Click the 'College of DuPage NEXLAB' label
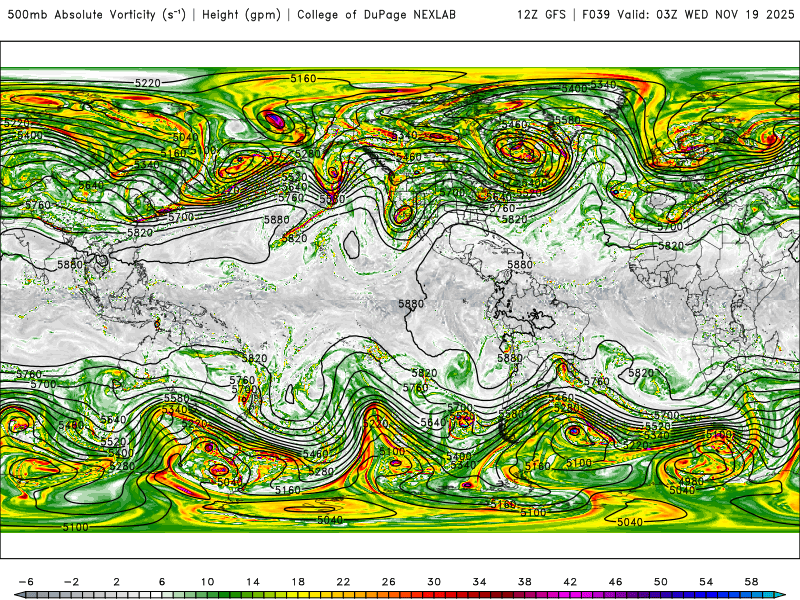This screenshot has width=800, height=600. [x=377, y=15]
